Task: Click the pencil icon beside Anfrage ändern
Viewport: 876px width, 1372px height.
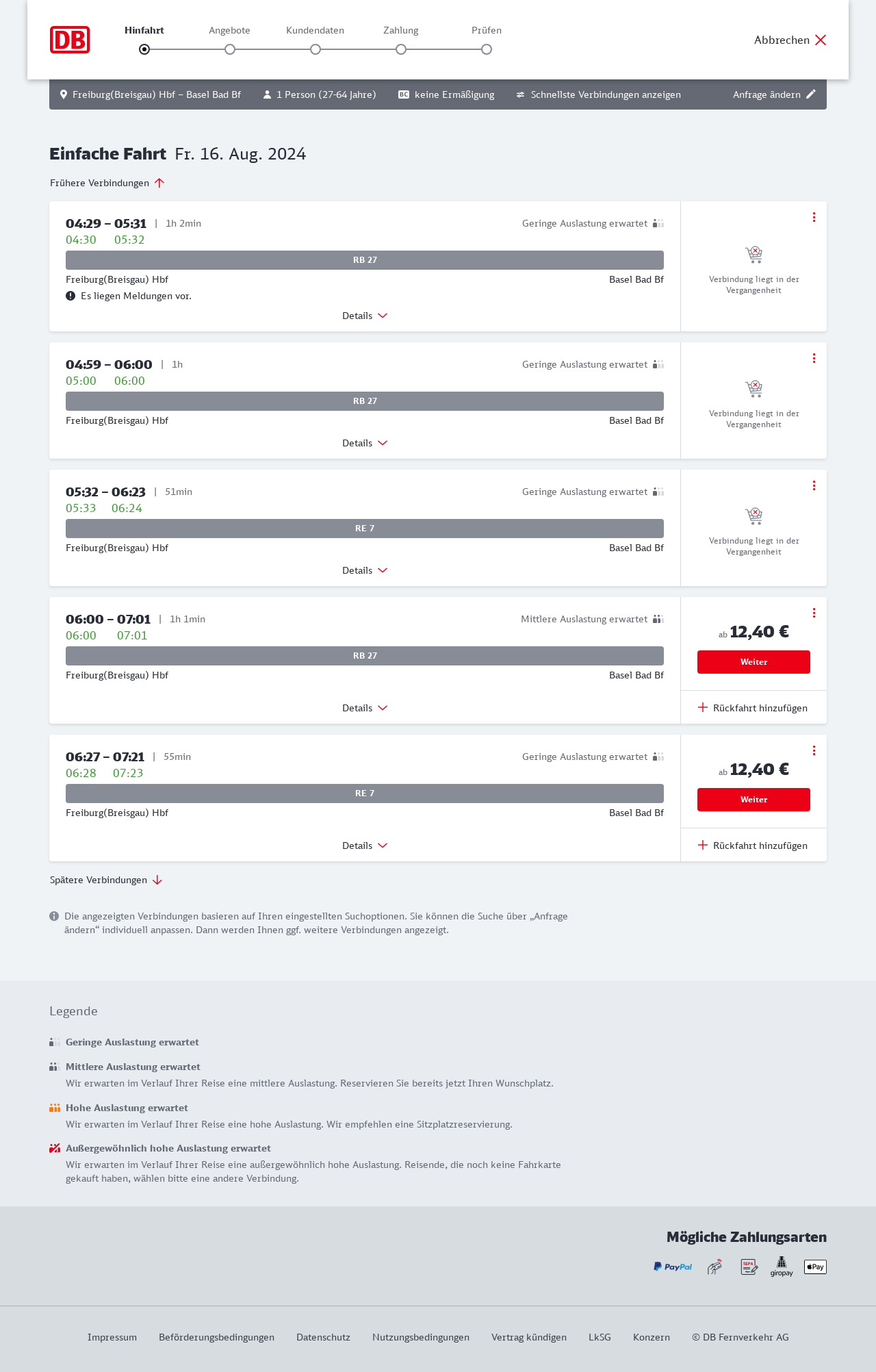Action: click(x=811, y=94)
